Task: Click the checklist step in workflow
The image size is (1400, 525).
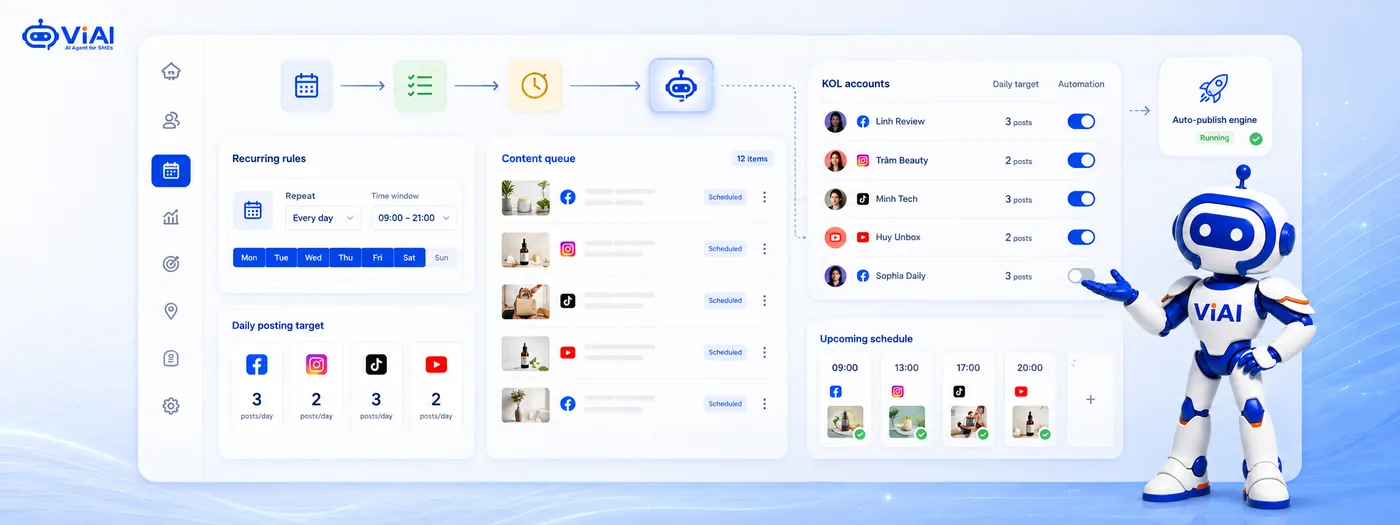Action: [x=420, y=85]
